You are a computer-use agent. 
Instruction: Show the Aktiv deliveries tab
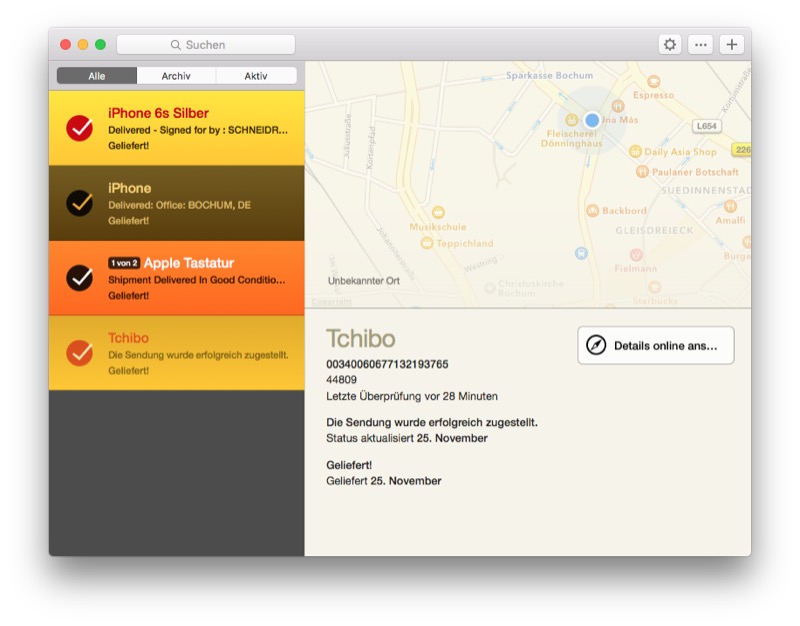coord(256,76)
